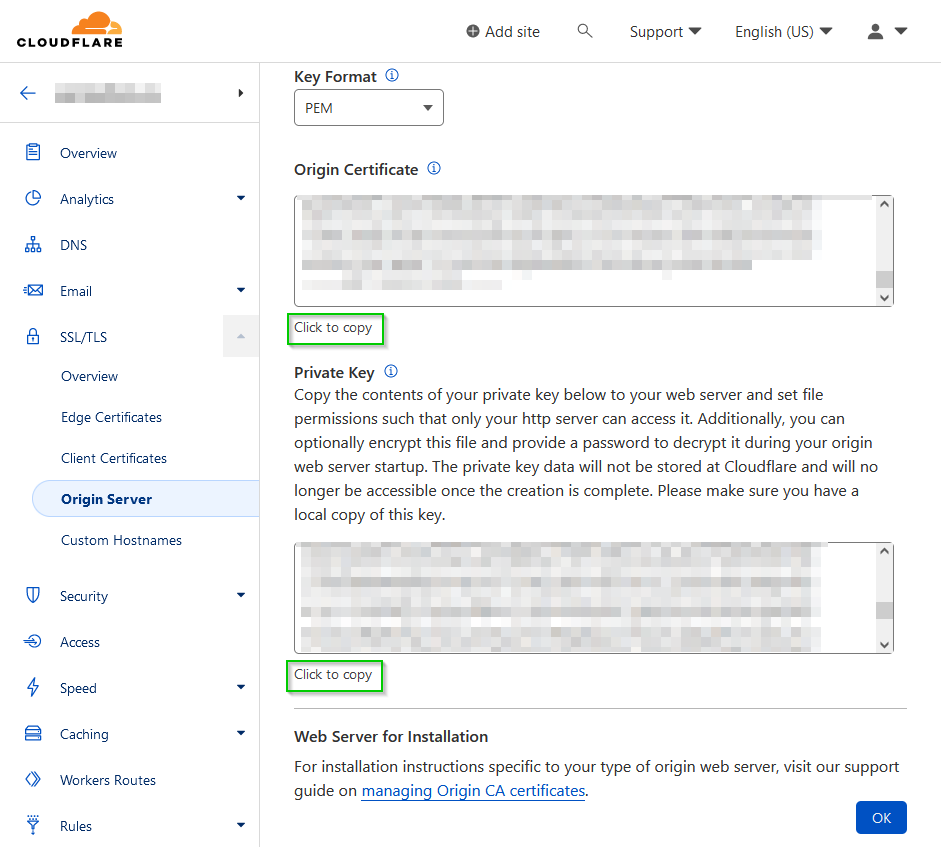Image resolution: width=941 pixels, height=847 pixels.
Task: Copy the Private Key with Click to copy
Action: (x=334, y=675)
